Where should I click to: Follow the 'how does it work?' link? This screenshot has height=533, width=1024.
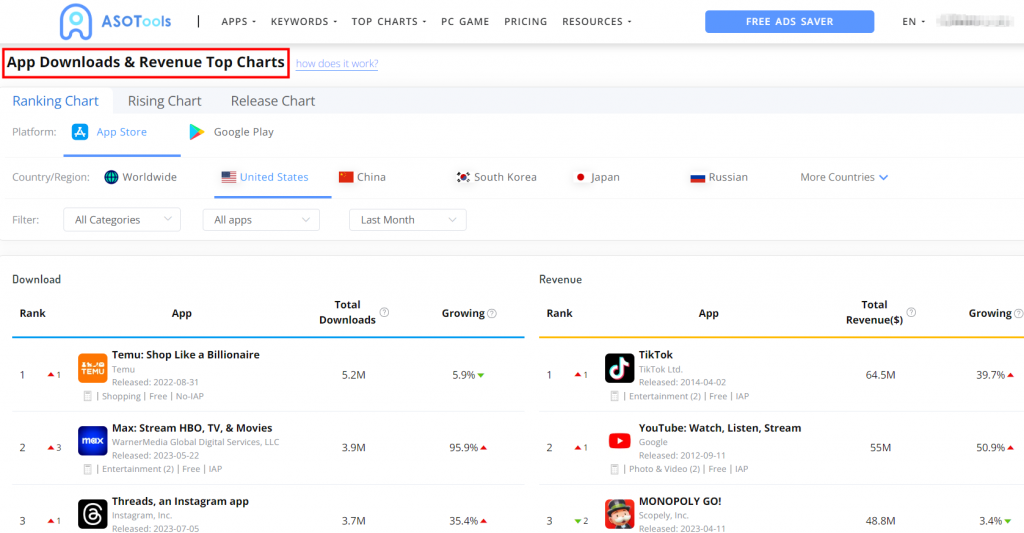(x=337, y=64)
